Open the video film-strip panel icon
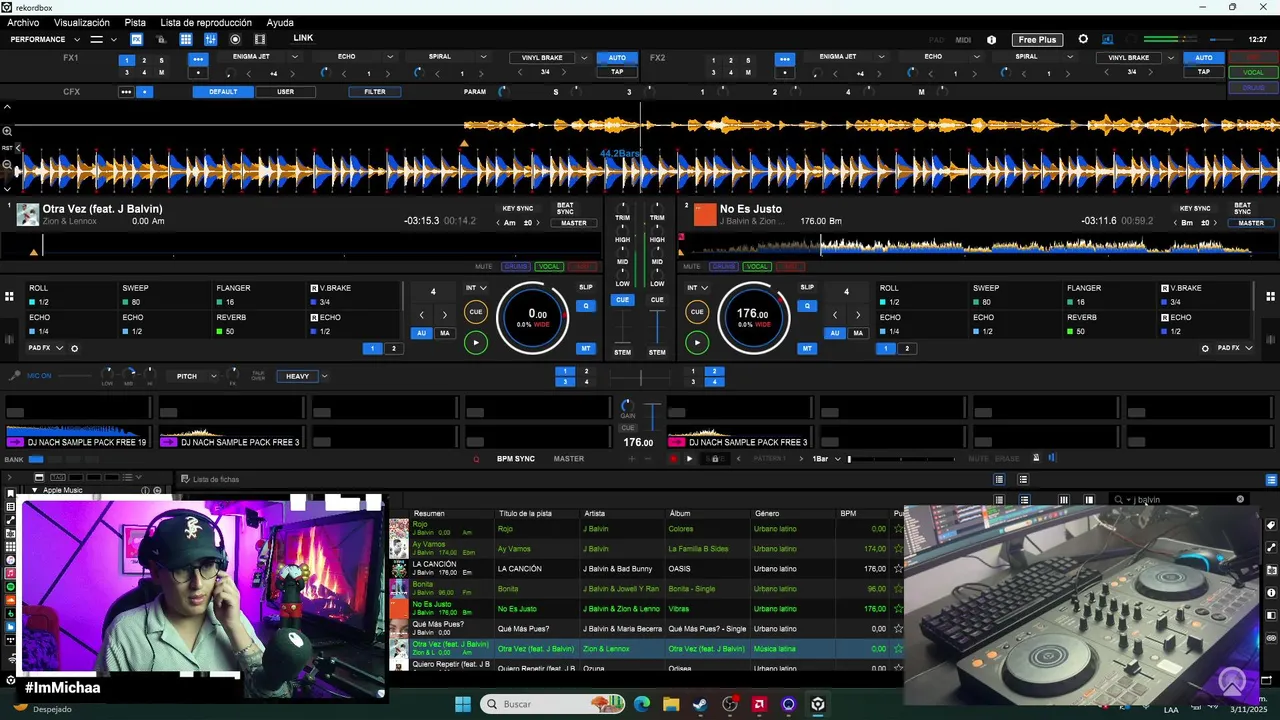This screenshot has height=720, width=1280. coord(260,39)
